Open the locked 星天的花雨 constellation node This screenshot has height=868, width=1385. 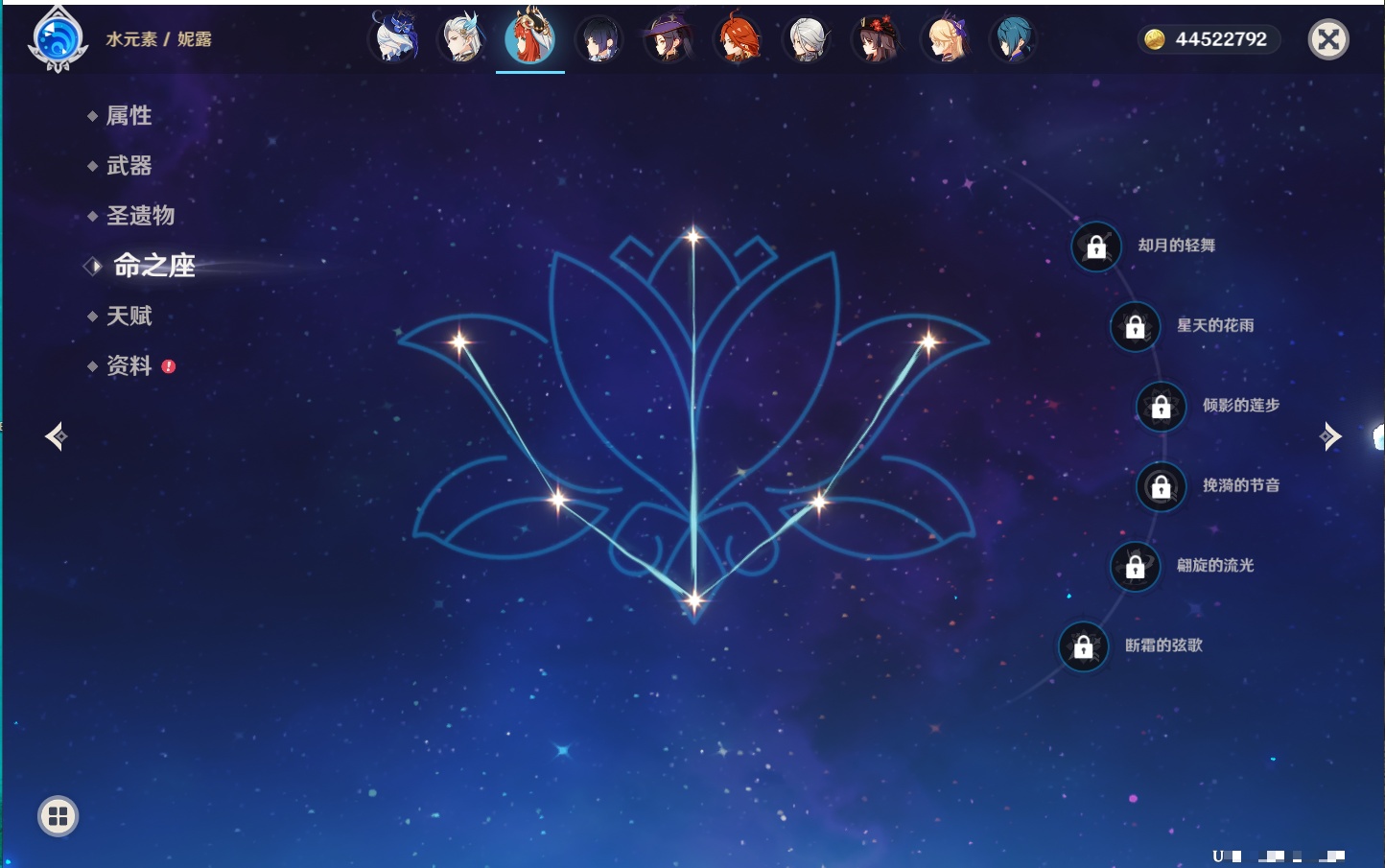point(1135,327)
